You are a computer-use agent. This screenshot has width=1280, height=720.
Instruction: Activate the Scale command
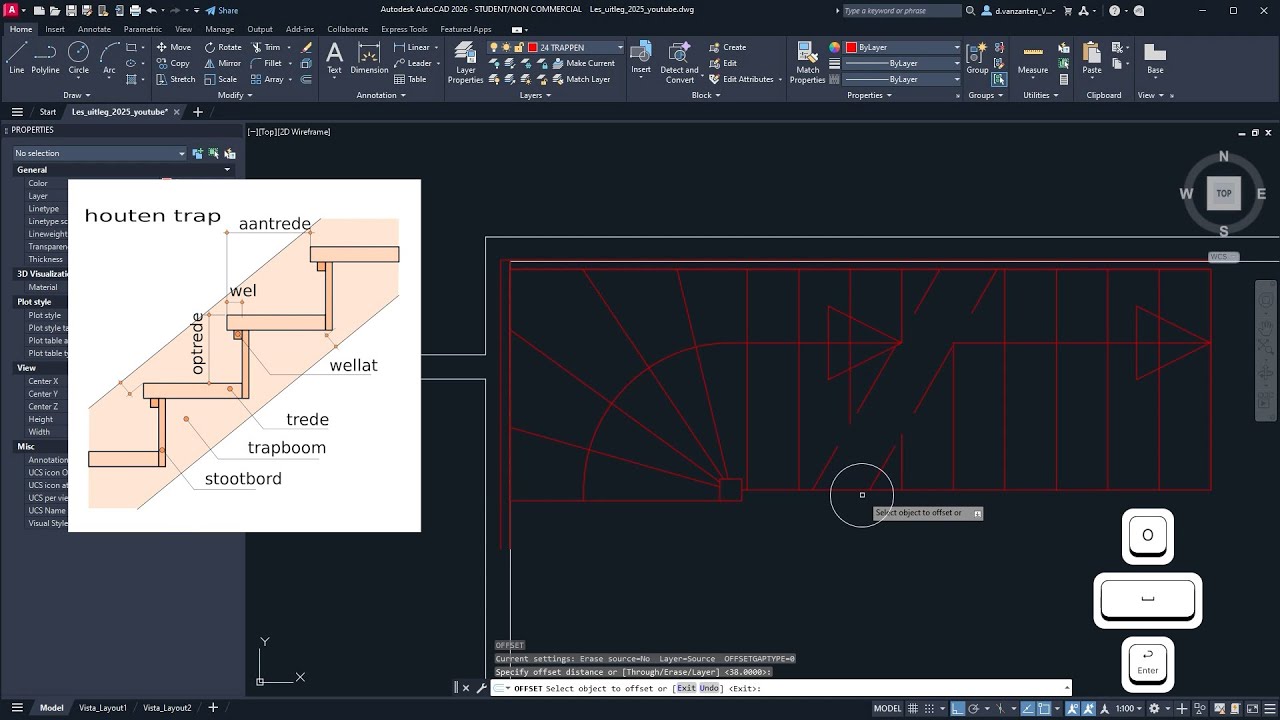click(220, 79)
